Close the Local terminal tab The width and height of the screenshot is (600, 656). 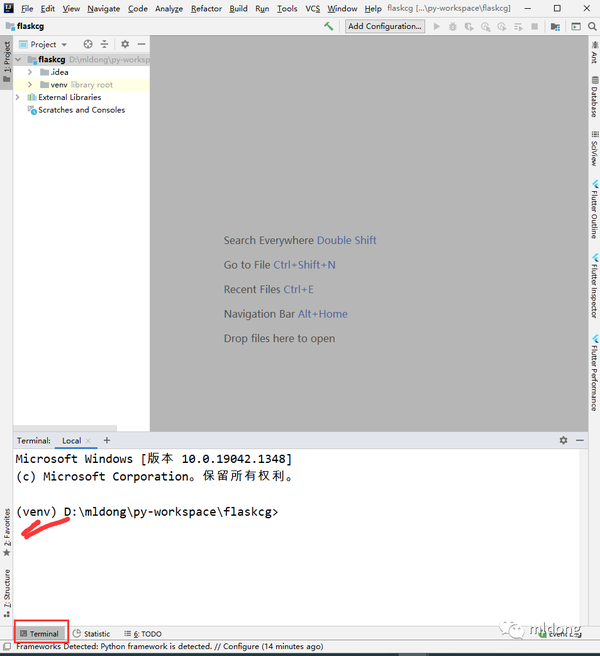click(88, 441)
